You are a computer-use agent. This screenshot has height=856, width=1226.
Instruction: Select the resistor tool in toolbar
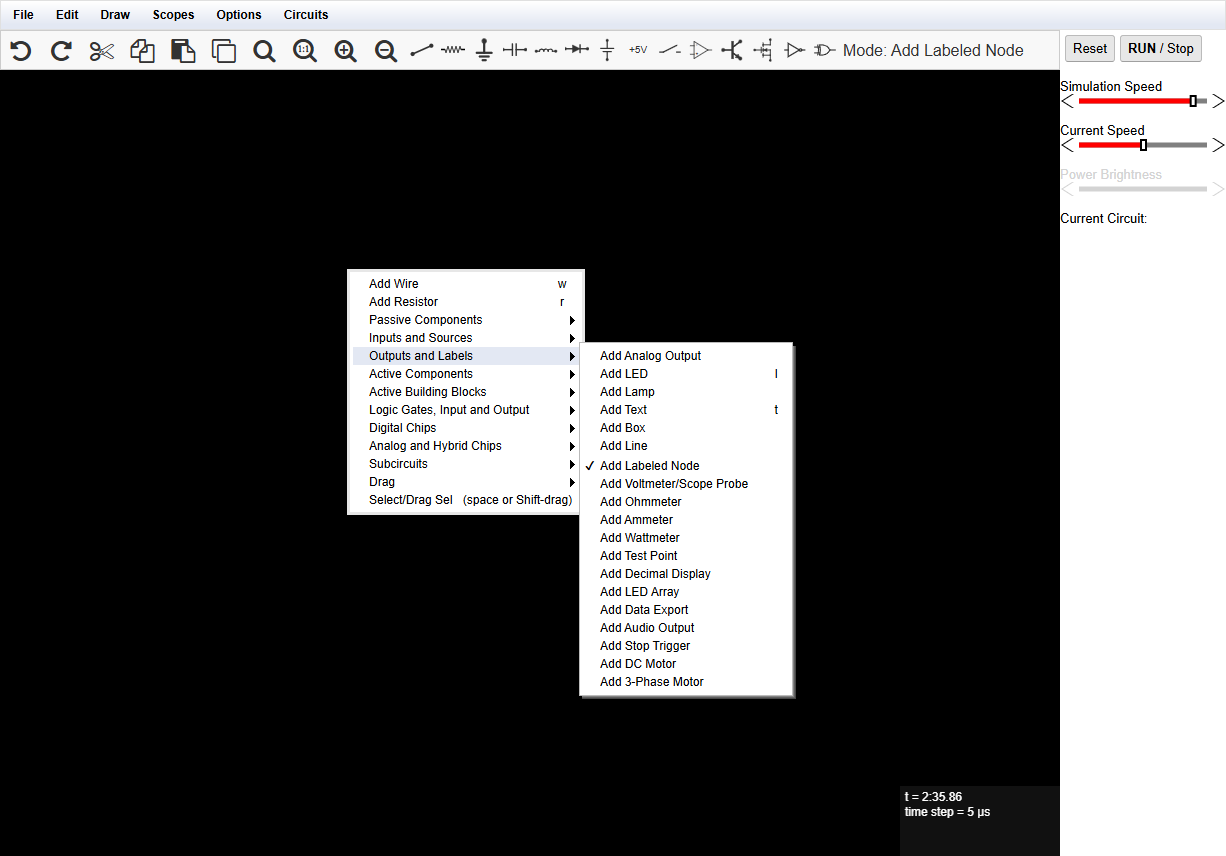[x=453, y=50]
